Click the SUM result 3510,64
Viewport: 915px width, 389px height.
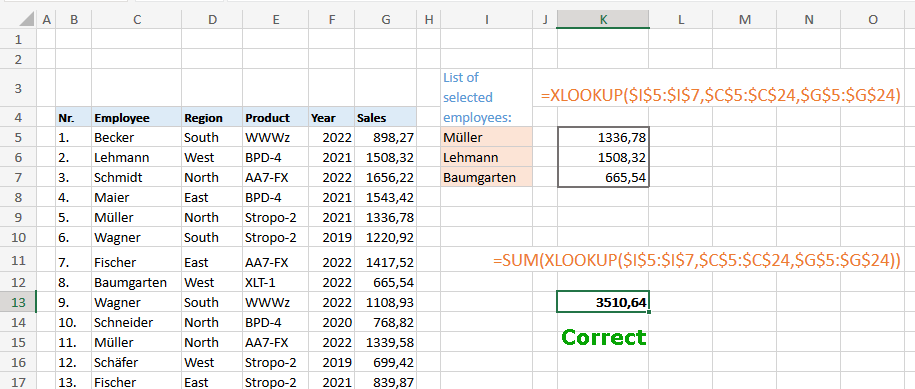pyautogui.click(x=603, y=303)
